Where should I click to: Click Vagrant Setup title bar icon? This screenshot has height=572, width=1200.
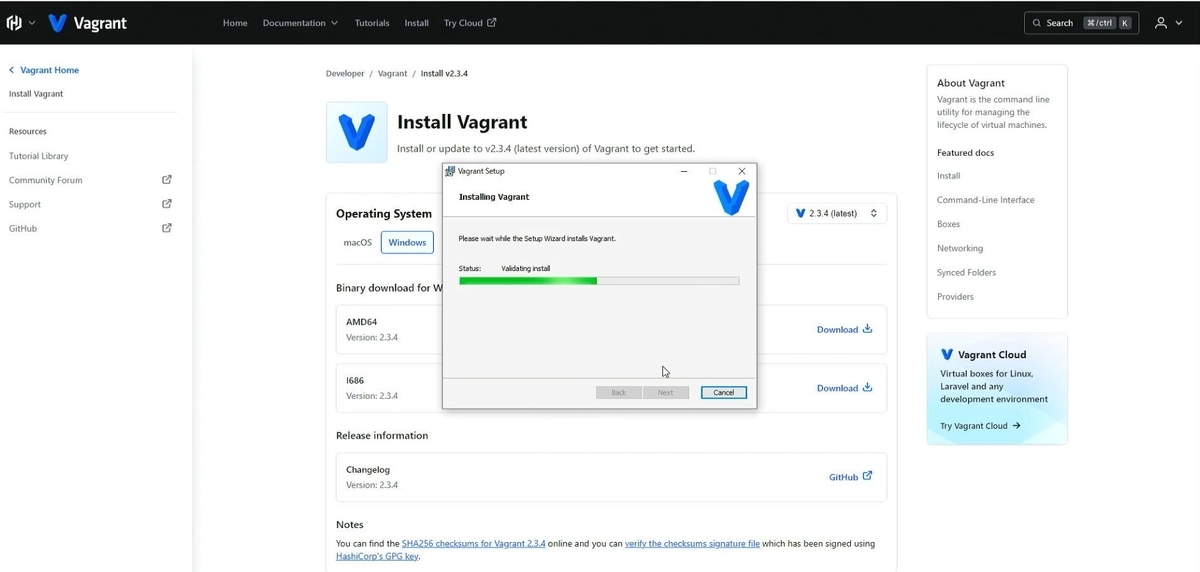coord(450,171)
